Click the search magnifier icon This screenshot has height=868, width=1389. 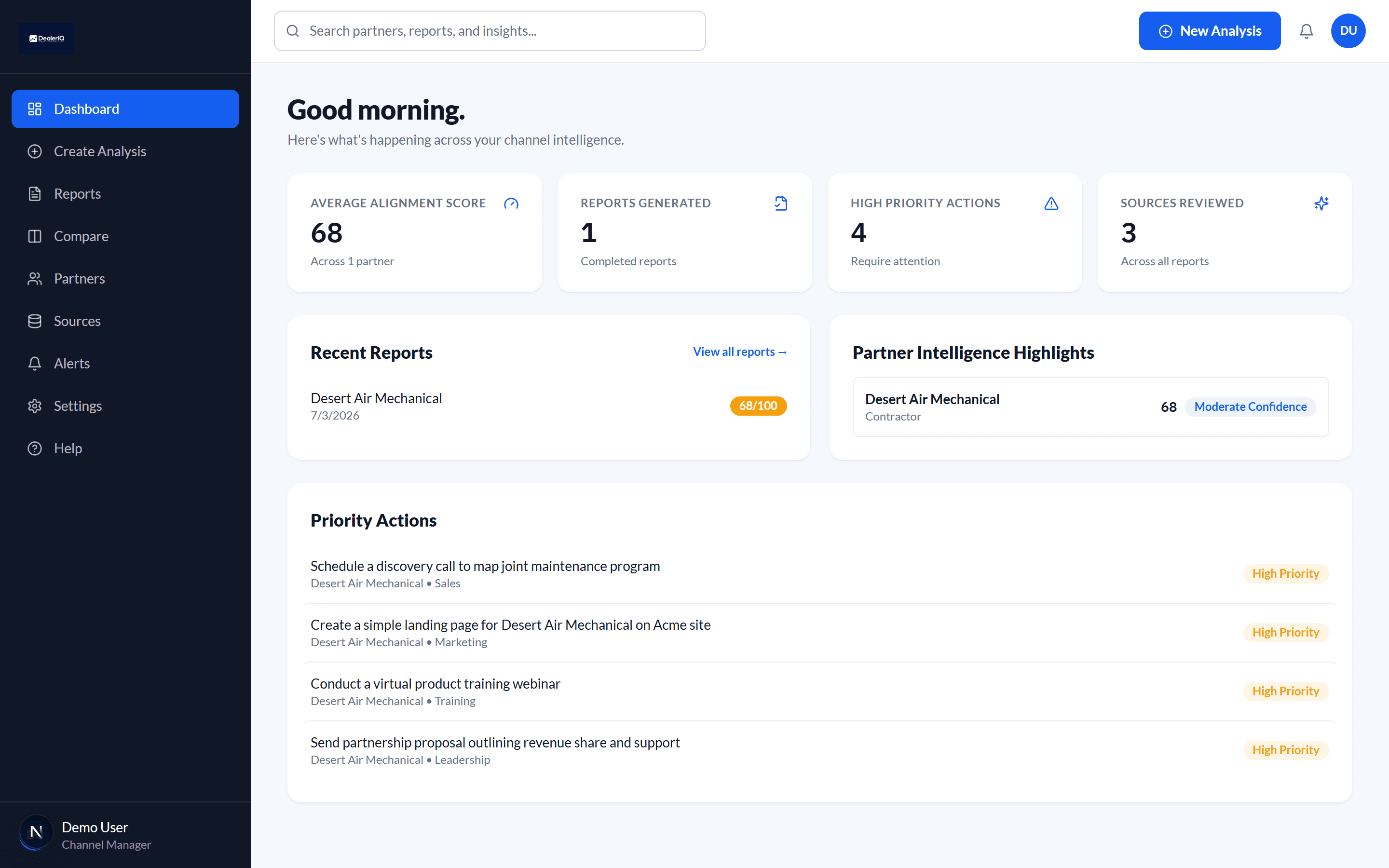click(293, 31)
